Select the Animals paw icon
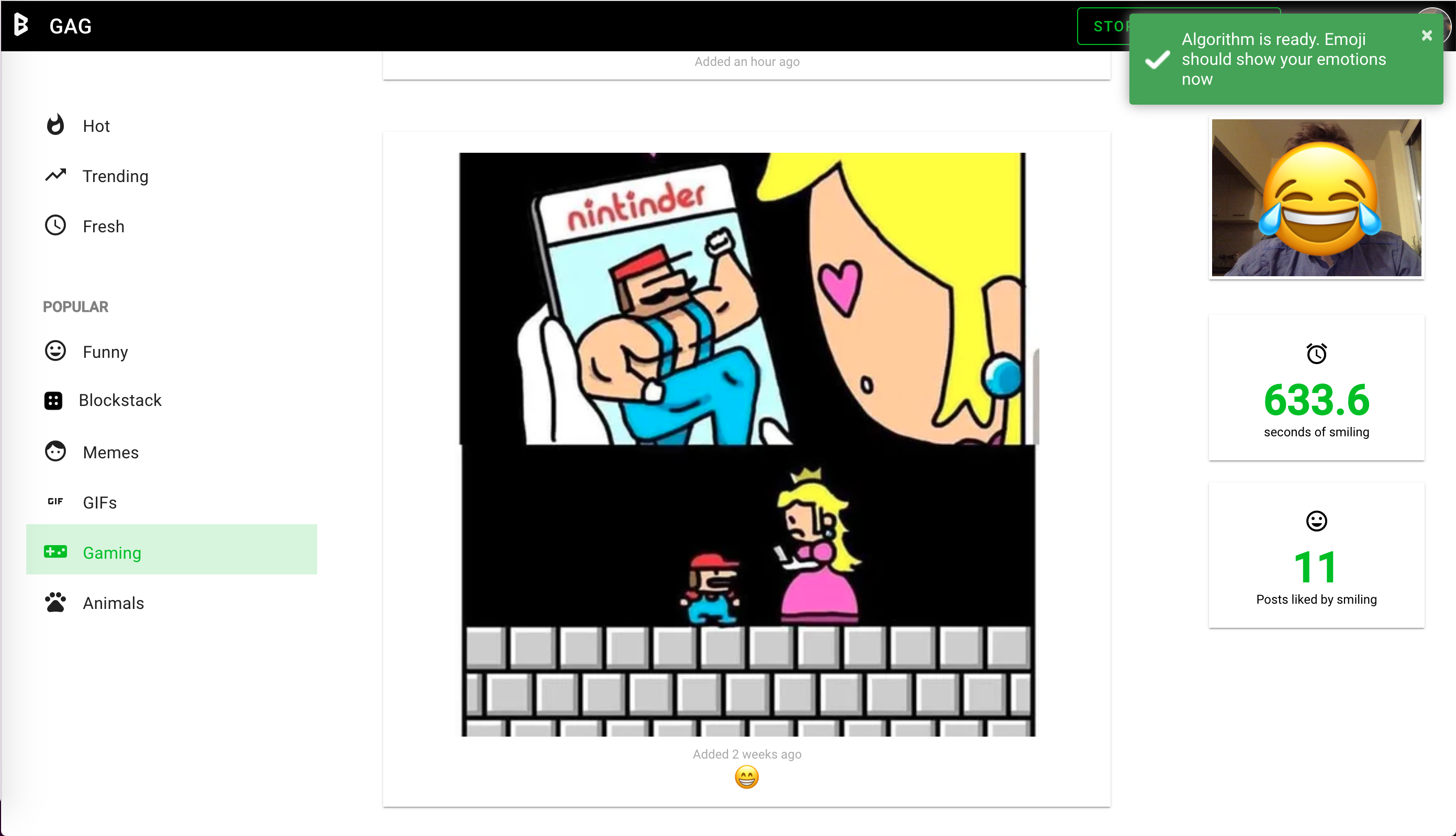This screenshot has width=1456, height=836. 55,602
